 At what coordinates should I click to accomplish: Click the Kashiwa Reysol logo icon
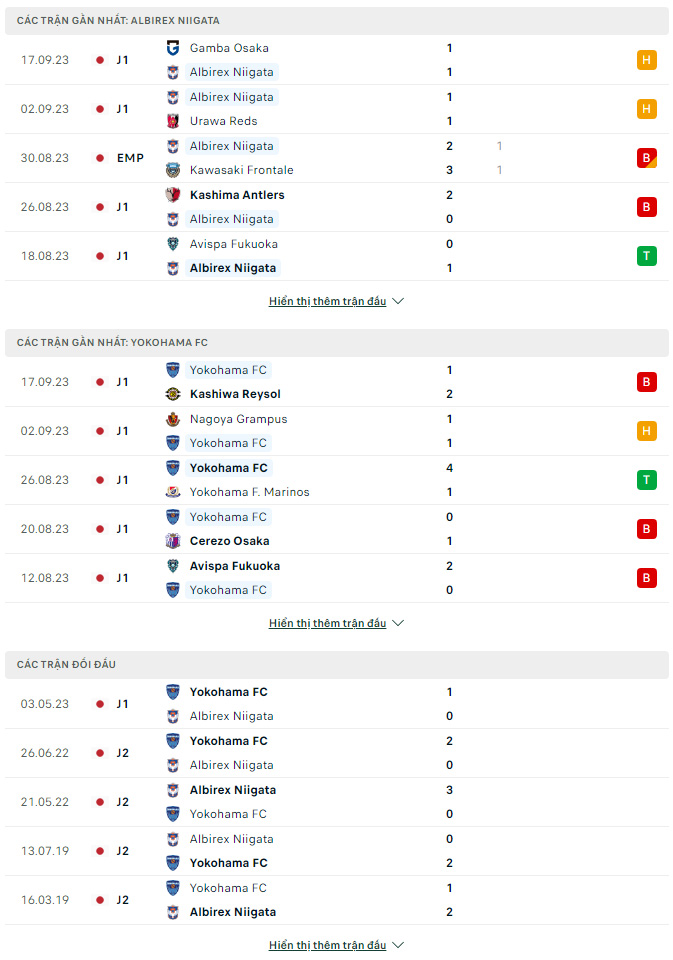click(x=173, y=394)
